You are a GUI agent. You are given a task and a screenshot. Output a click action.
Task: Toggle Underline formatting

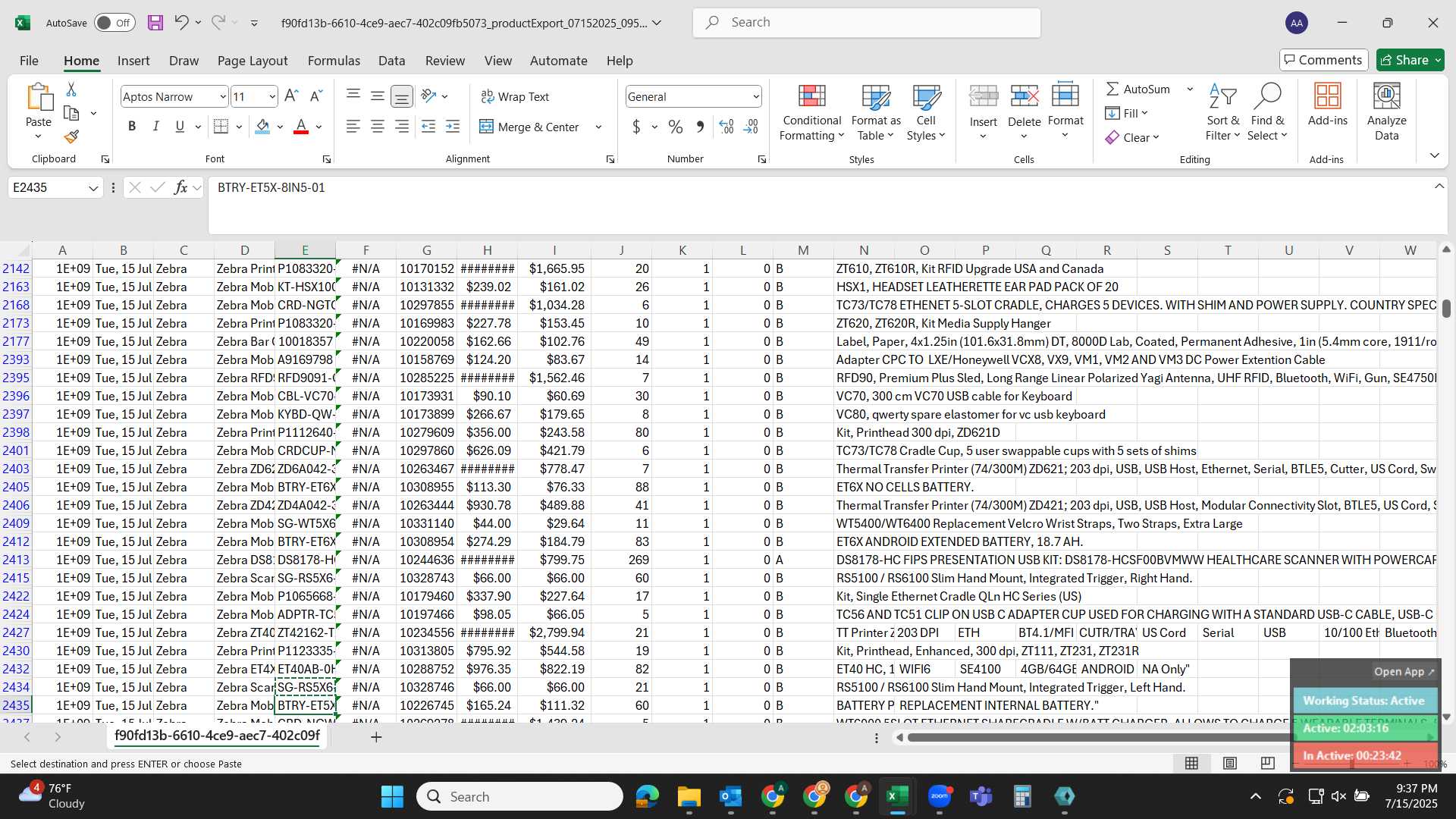point(180,127)
